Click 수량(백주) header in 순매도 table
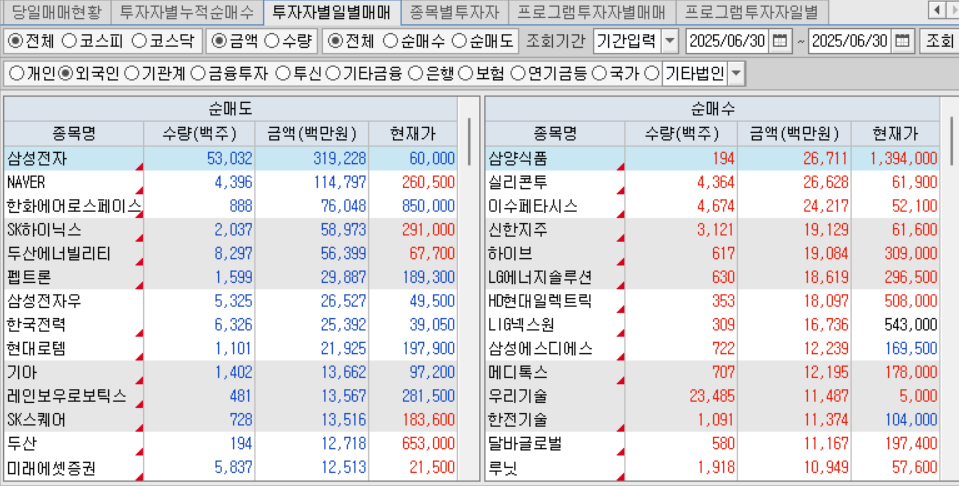This screenshot has width=959, height=486. (199, 133)
